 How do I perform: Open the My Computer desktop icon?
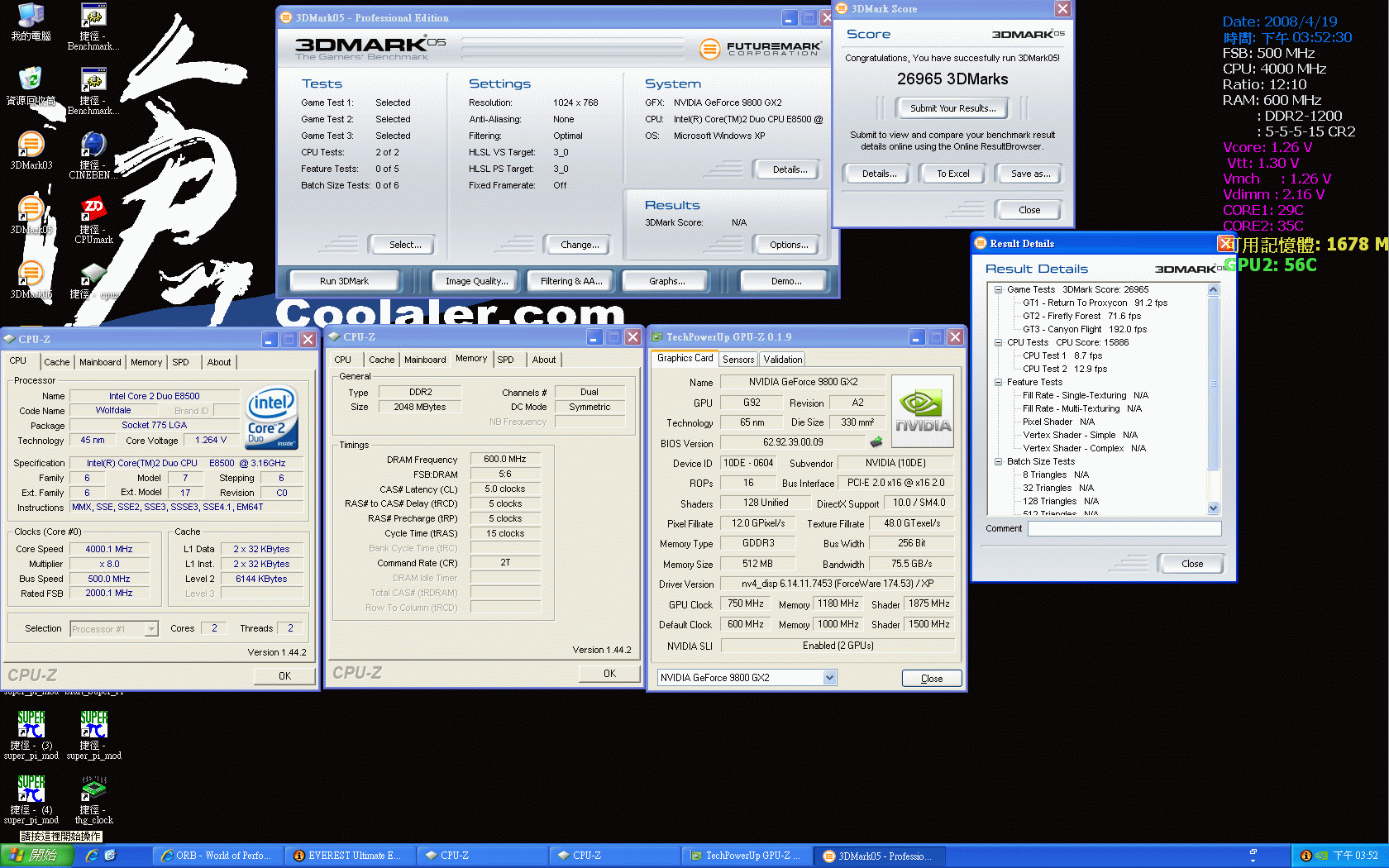[x=31, y=22]
